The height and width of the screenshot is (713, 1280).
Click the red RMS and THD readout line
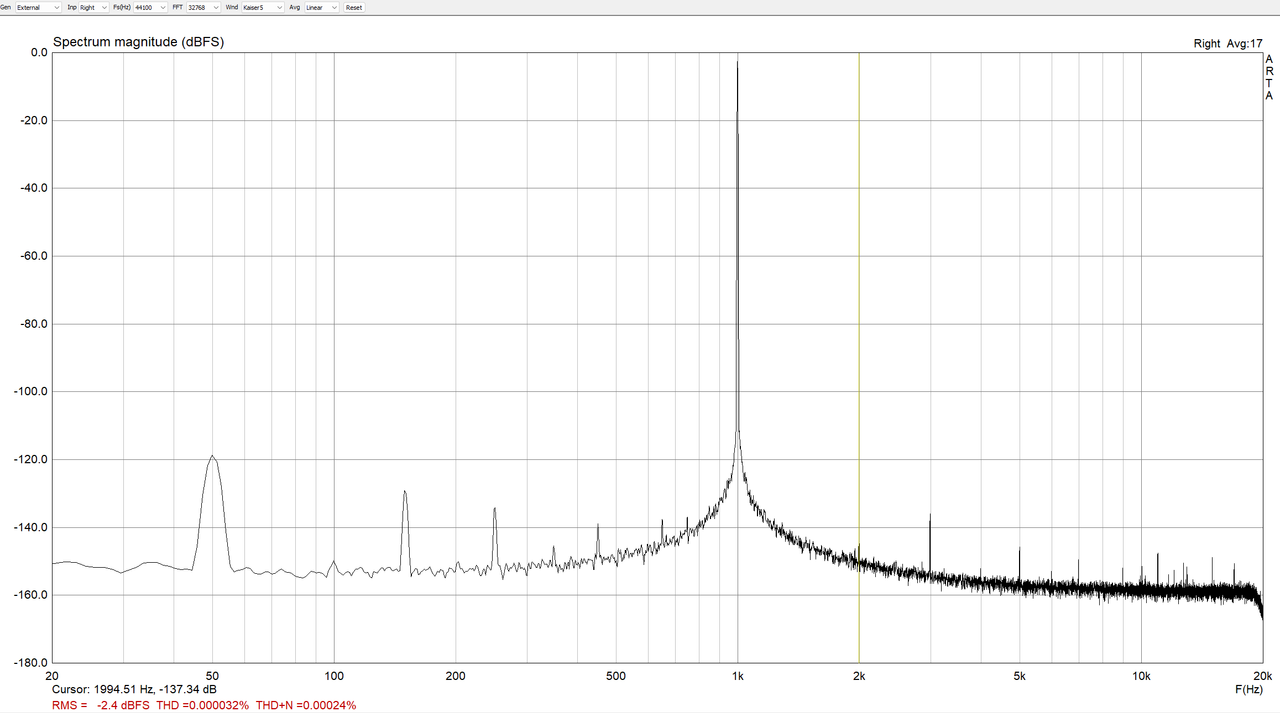204,705
